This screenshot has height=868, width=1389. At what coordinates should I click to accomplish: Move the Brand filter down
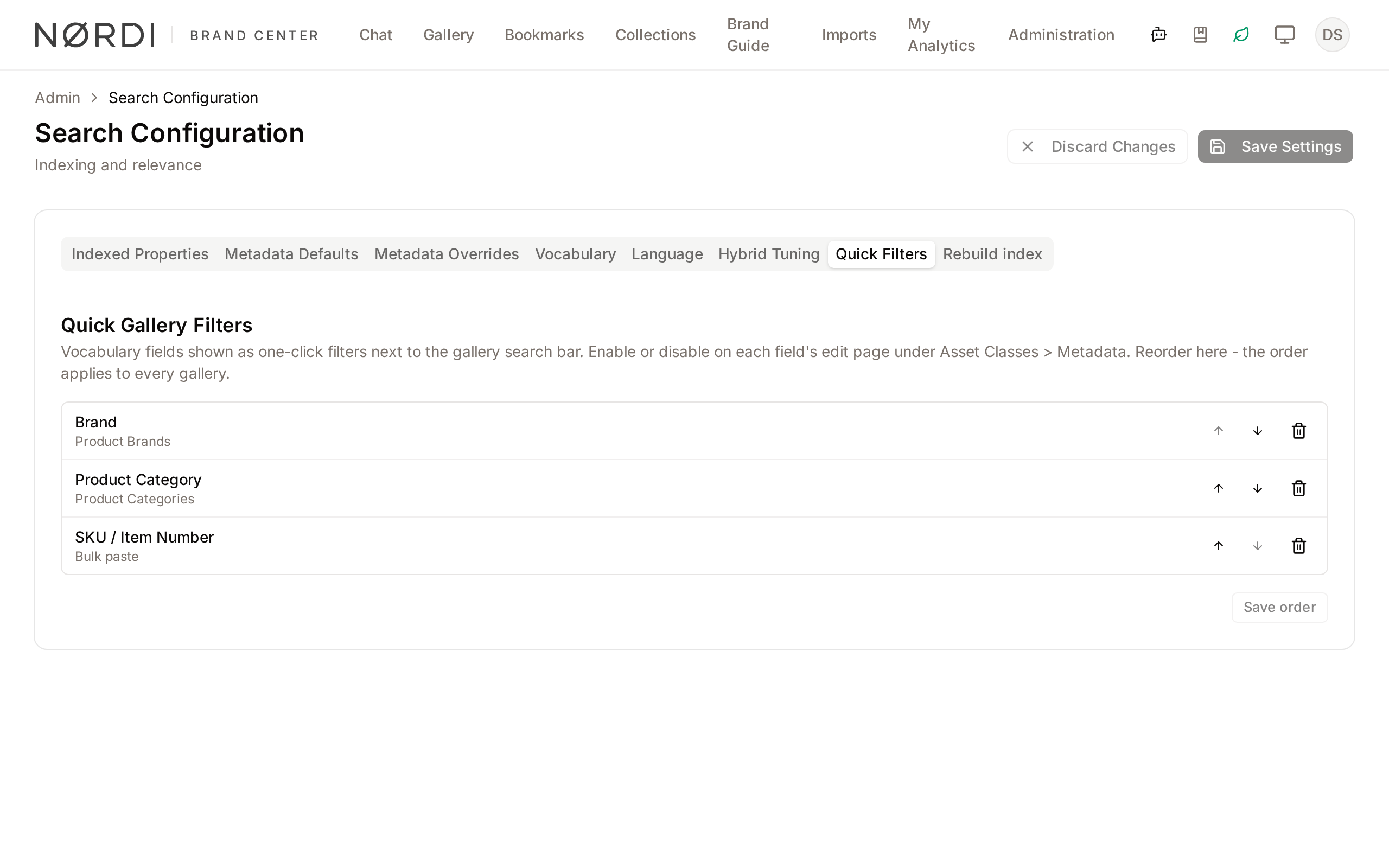(x=1258, y=431)
